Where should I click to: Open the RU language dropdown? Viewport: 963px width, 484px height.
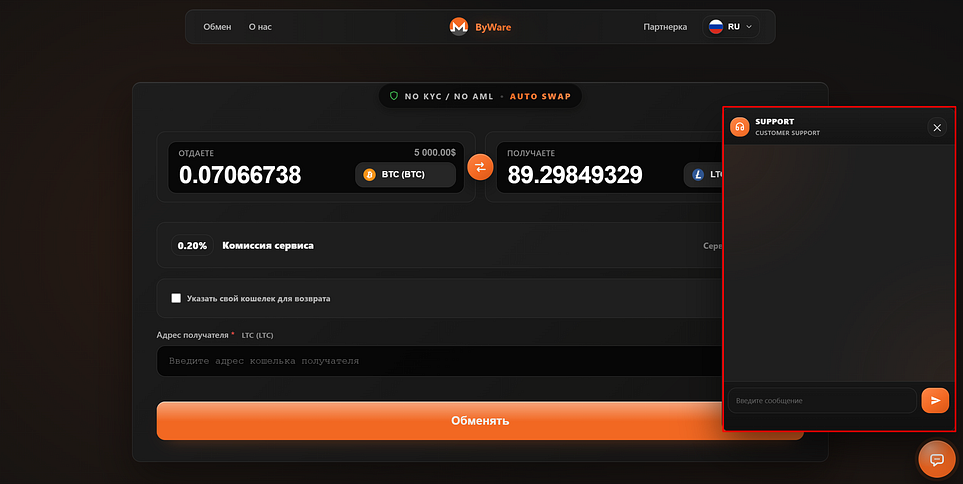[730, 27]
